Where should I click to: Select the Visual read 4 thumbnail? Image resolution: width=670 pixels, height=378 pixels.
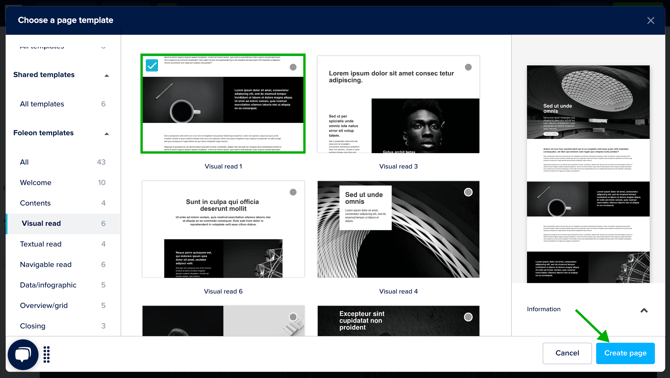point(398,229)
